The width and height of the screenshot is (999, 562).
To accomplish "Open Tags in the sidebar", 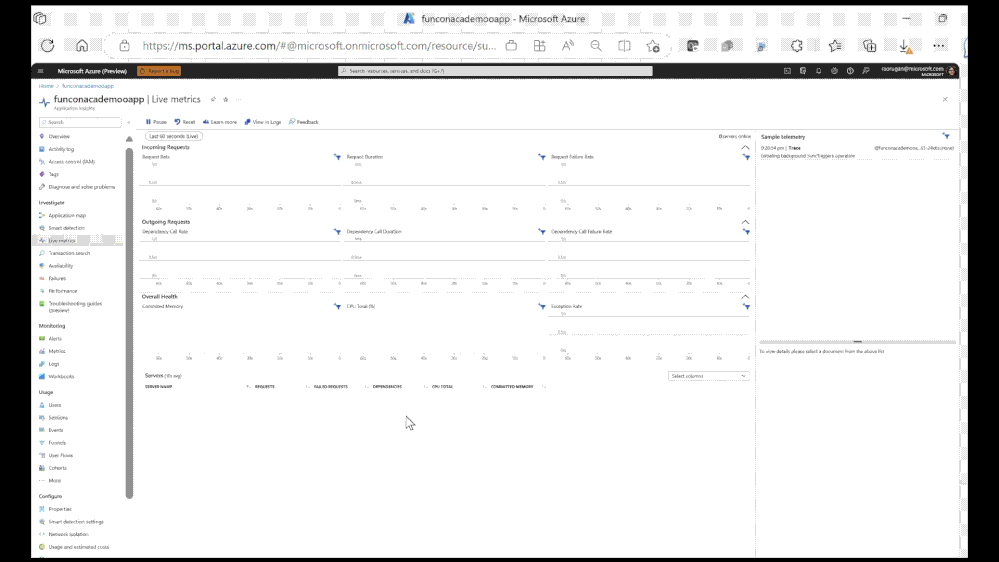I will tap(54, 174).
